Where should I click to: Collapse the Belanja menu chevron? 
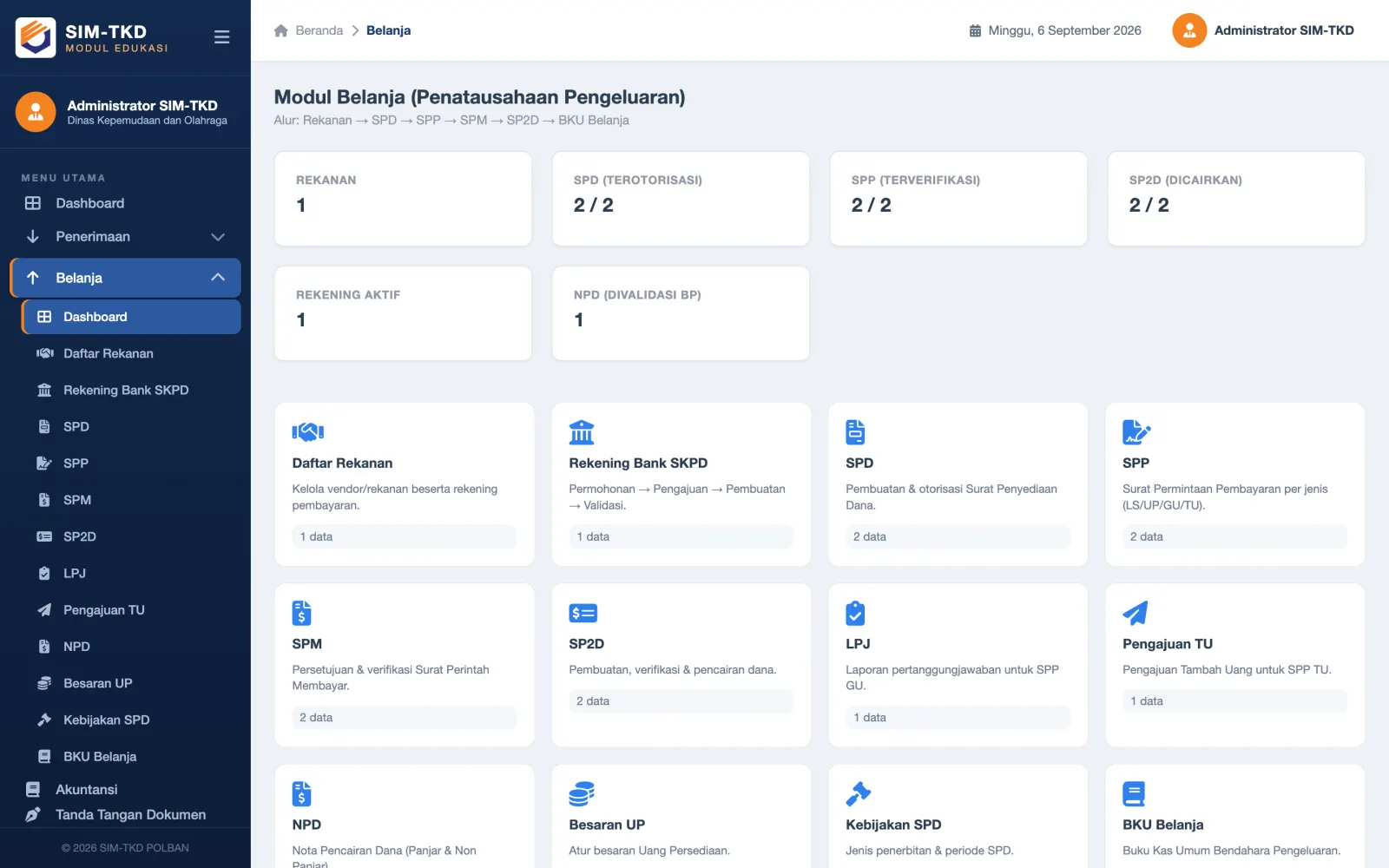pyautogui.click(x=218, y=278)
